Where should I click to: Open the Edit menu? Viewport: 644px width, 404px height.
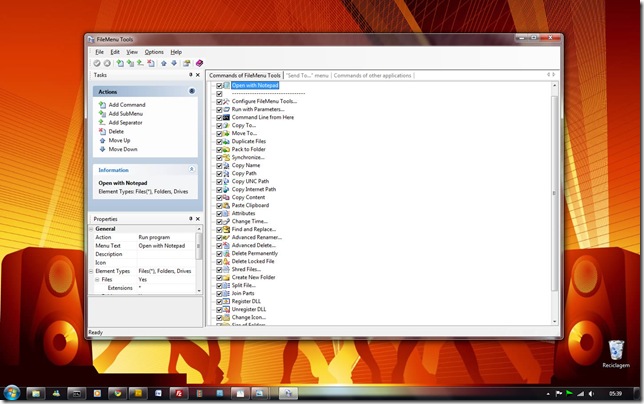(x=115, y=52)
